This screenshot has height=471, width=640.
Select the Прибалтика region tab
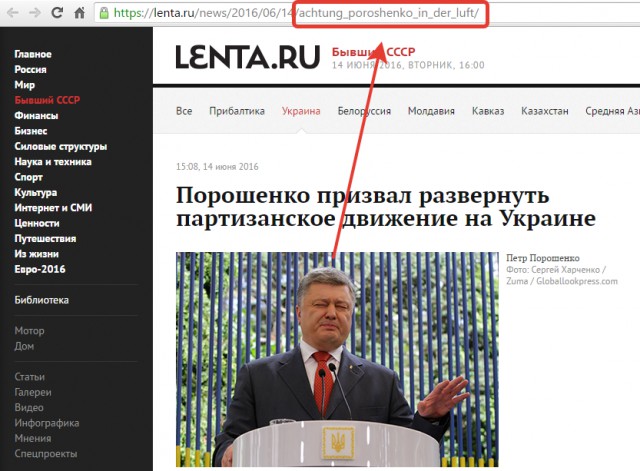coord(237,111)
